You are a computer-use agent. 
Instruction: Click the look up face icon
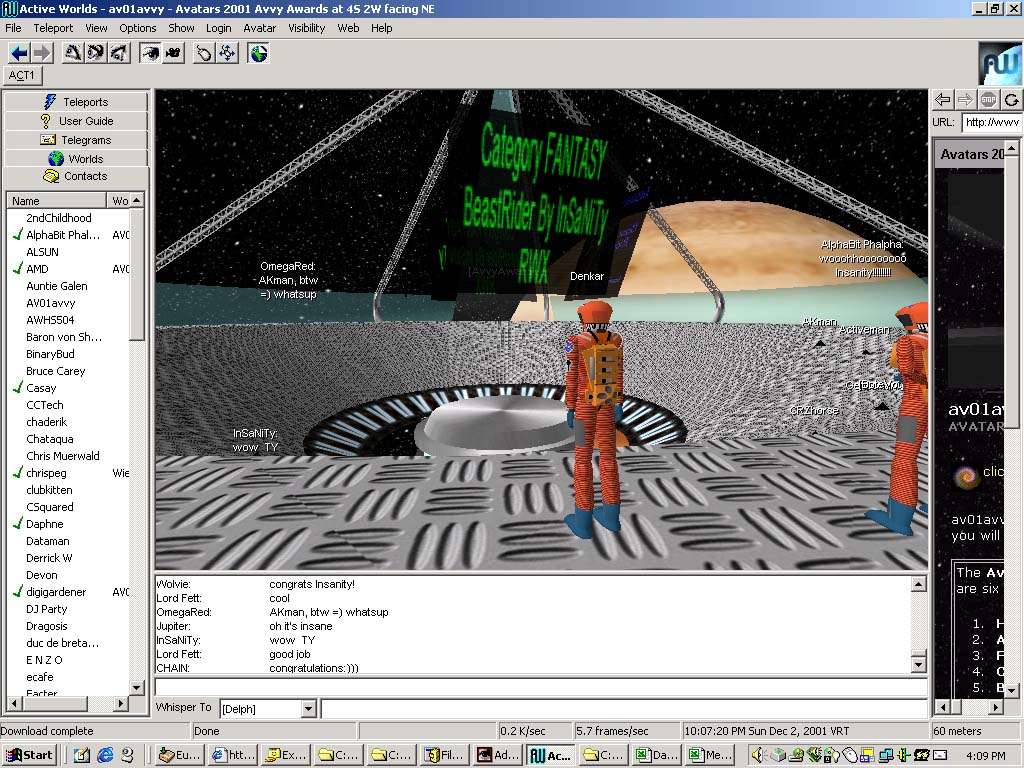coord(72,53)
